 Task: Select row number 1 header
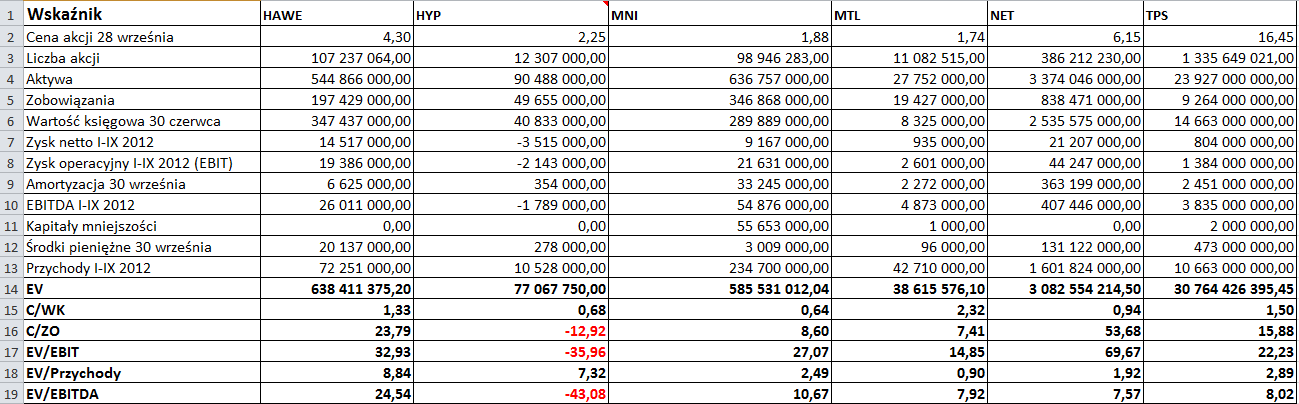(10, 15)
